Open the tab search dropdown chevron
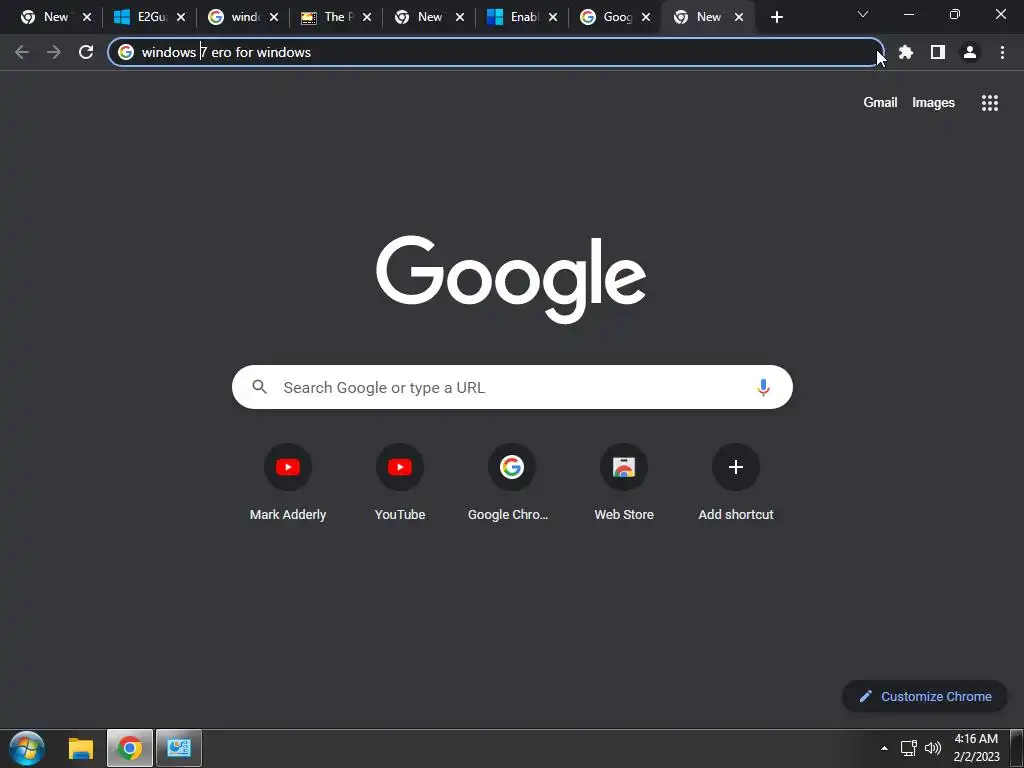The width and height of the screenshot is (1024, 768). point(863,14)
